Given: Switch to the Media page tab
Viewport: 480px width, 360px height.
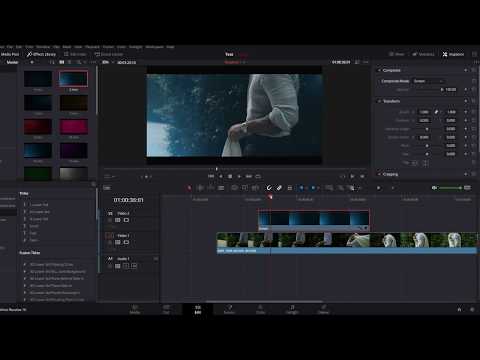Looking at the screenshot, I should coord(135,309).
